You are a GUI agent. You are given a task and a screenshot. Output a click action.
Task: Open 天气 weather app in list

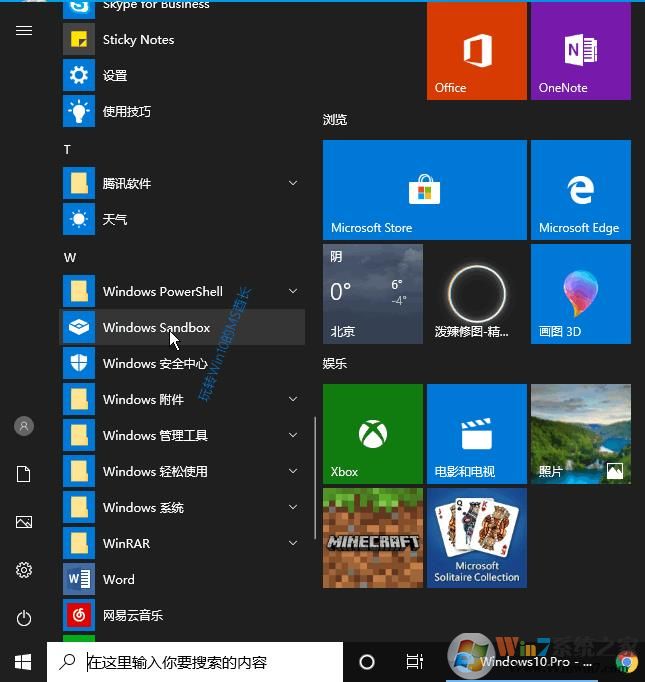click(182, 219)
